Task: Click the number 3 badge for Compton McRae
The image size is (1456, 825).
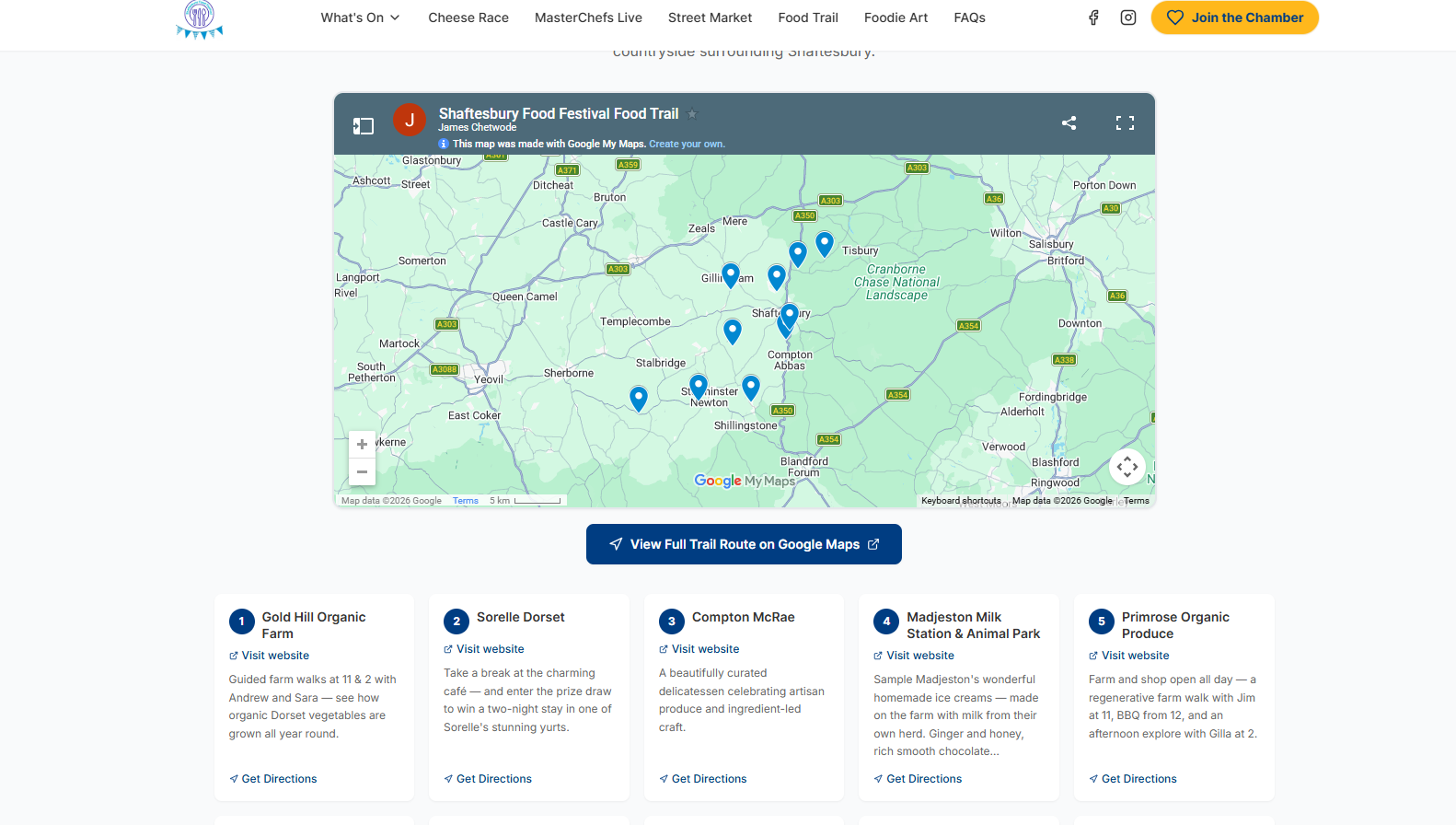Action: pos(672,622)
